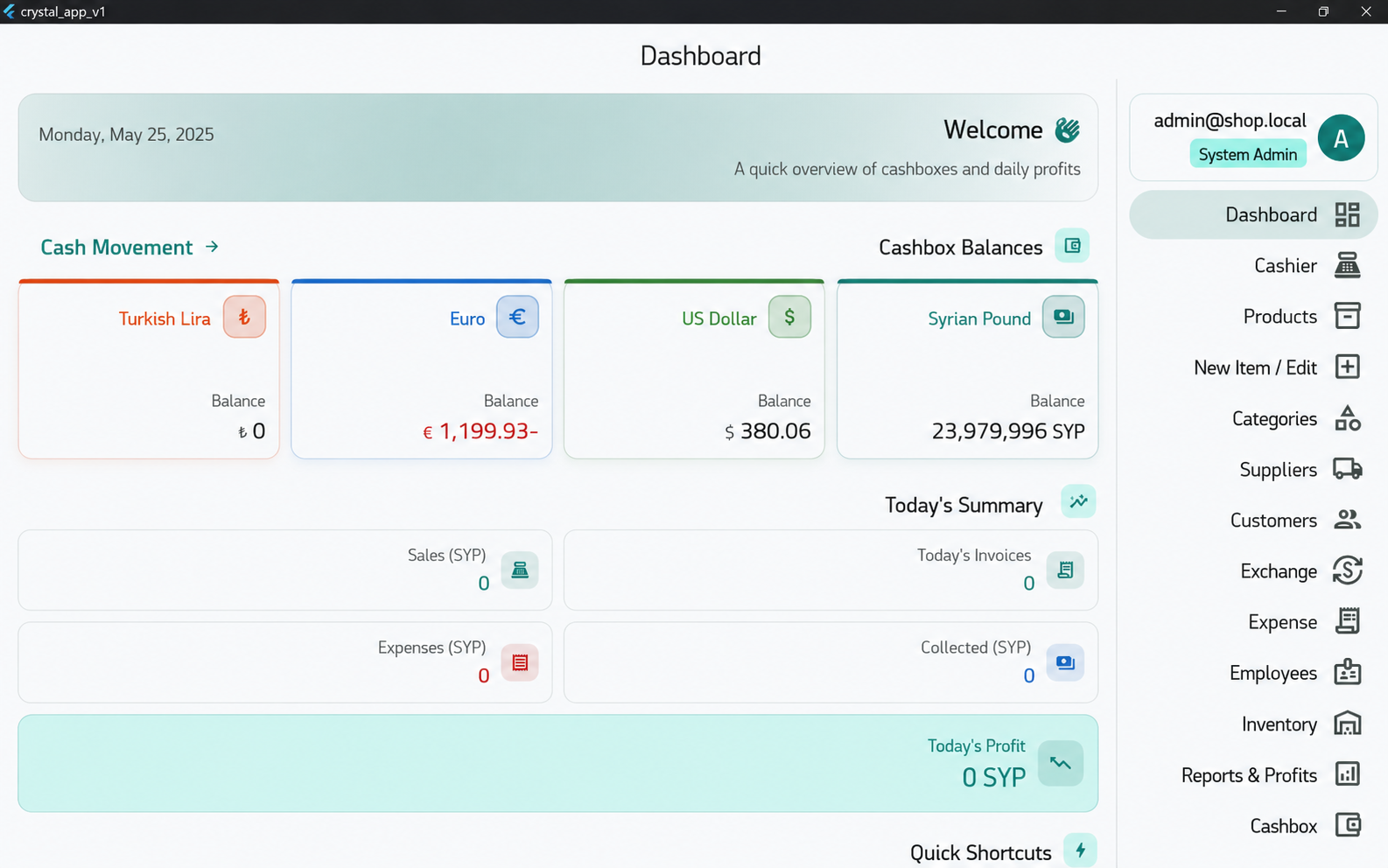Viewport: 1388px width, 868px height.
Task: Go to Products in the sidebar
Action: [x=1253, y=316]
